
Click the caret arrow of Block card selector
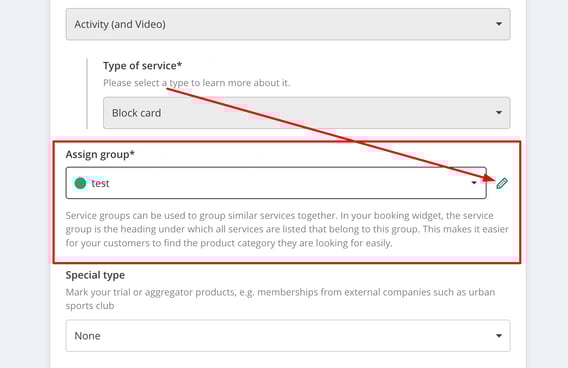pyautogui.click(x=499, y=113)
